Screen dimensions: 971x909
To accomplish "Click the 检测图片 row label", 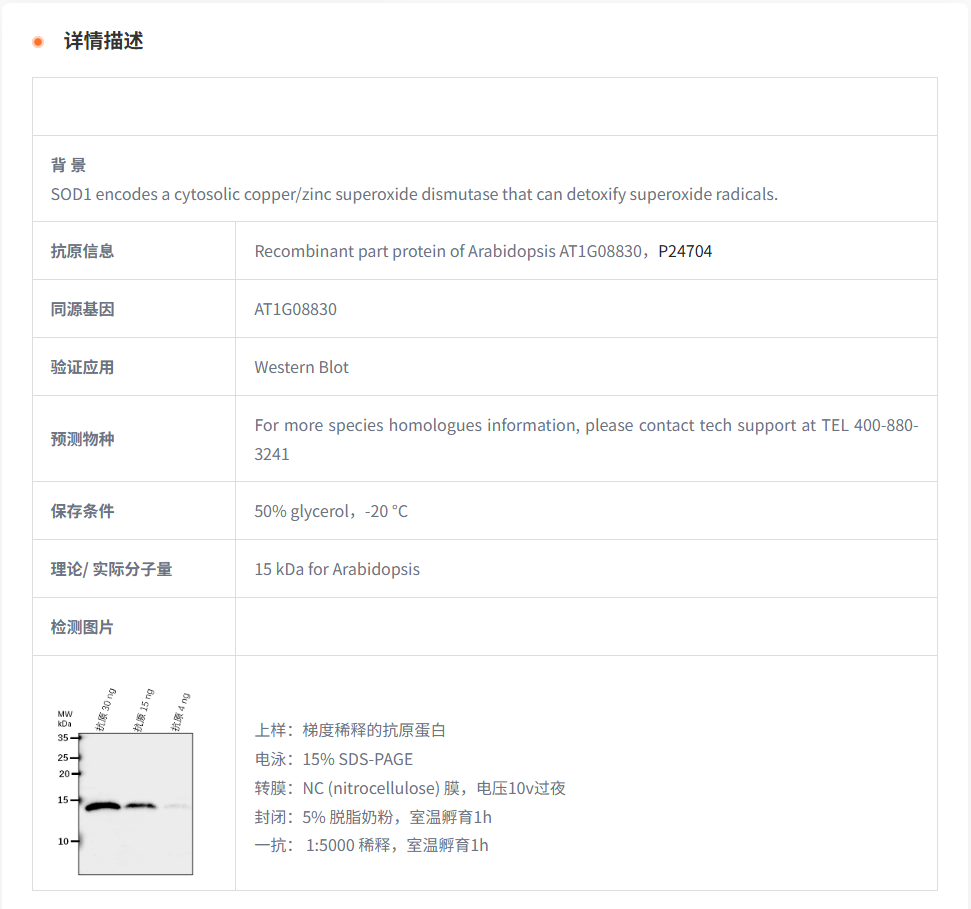I will tap(82, 627).
